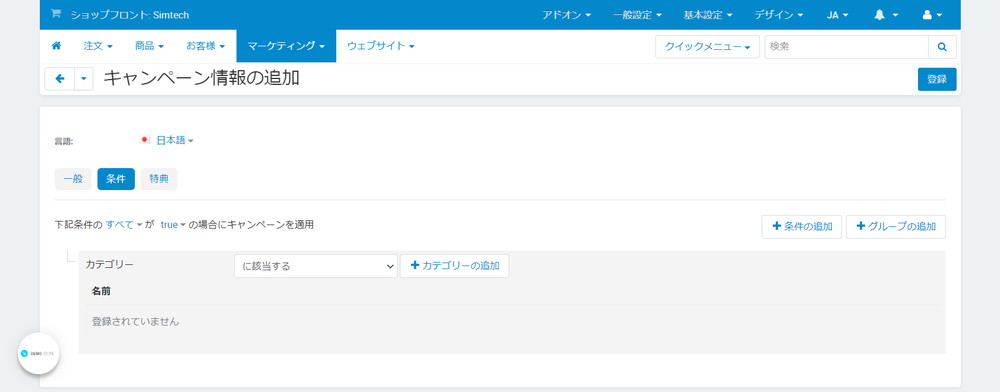Open the マーケティング menu
The width and height of the screenshot is (1000, 392).
286,46
